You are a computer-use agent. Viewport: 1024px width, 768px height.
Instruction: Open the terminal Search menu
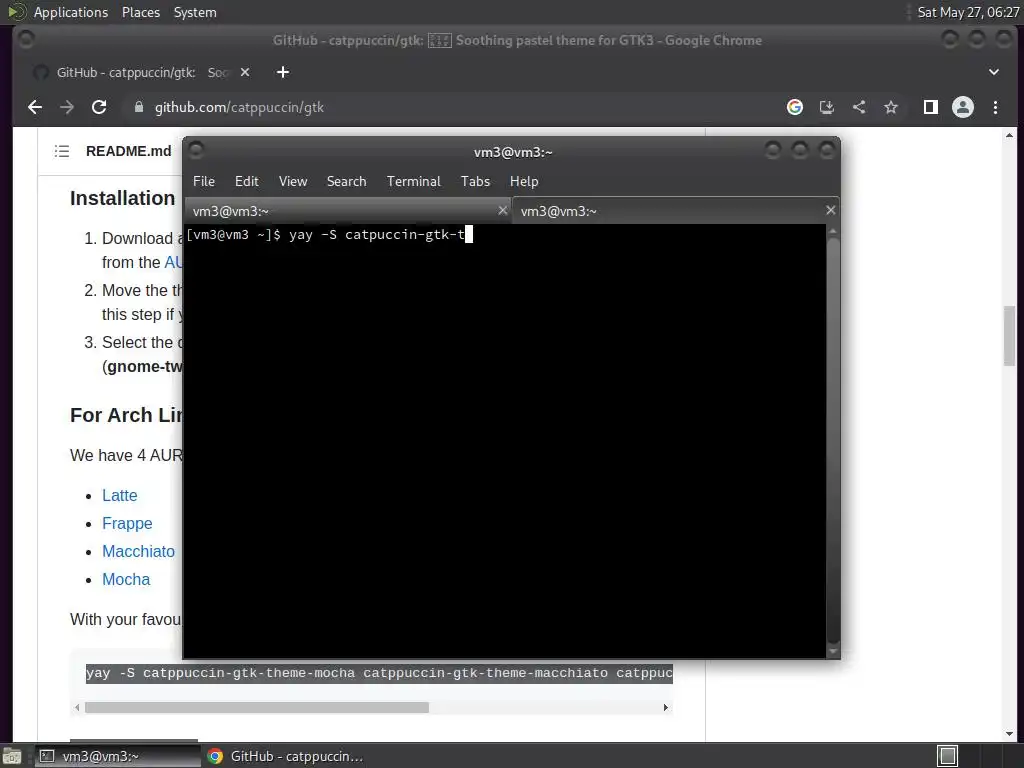point(346,181)
